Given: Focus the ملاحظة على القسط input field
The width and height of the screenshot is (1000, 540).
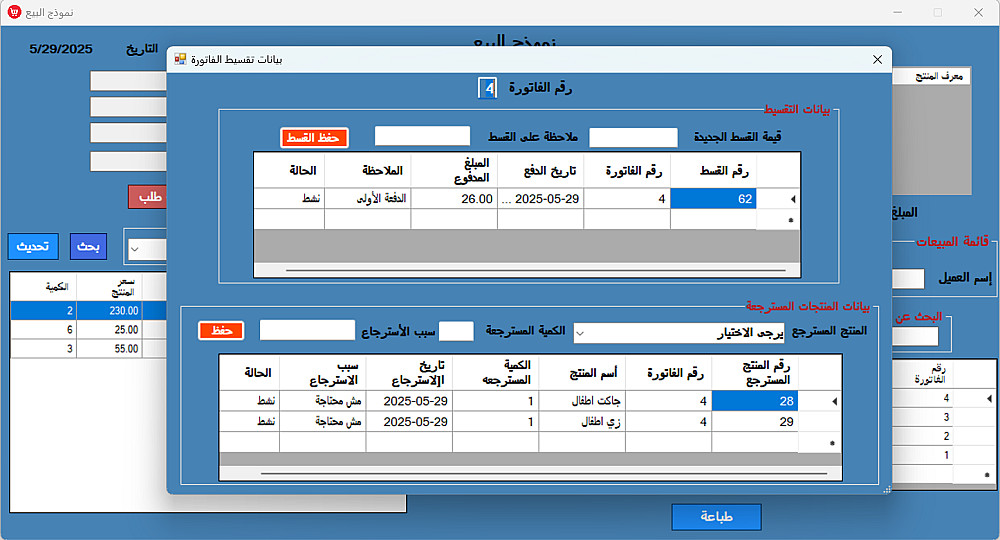Looking at the screenshot, I should (422, 136).
